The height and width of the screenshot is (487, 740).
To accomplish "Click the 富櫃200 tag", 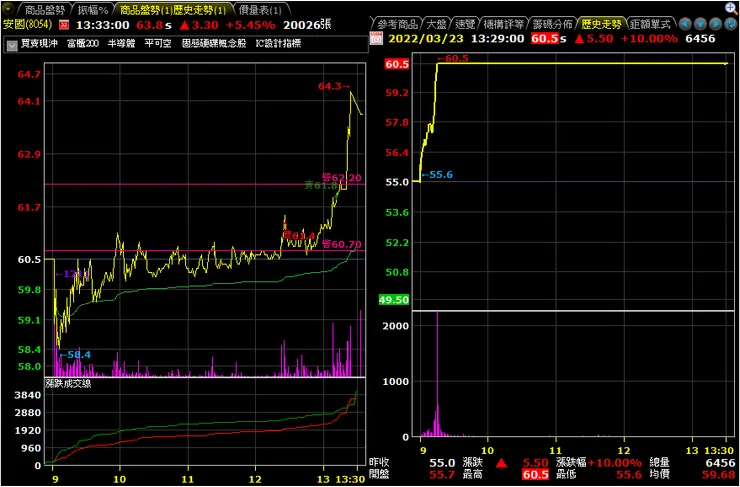I will 83,44.
